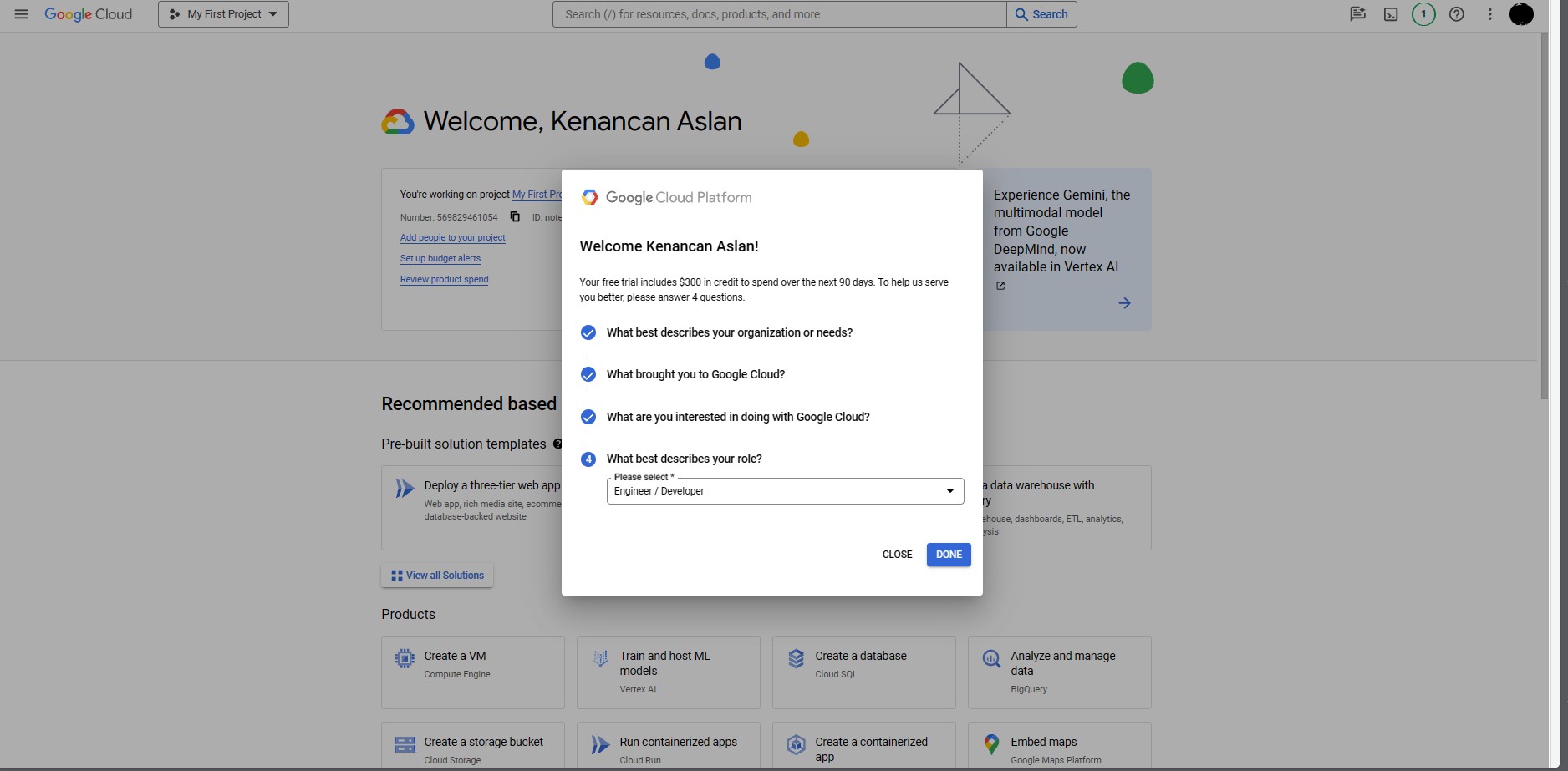Click the Gemini card external link icon
The image size is (1568, 771).
[1000, 286]
